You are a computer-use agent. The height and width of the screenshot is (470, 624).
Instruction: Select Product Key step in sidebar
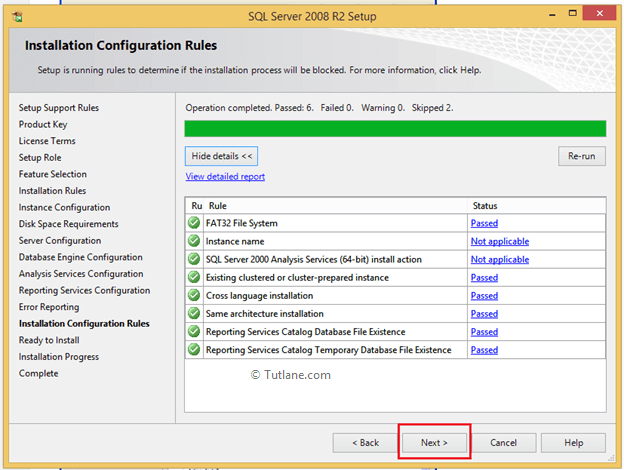tap(43, 125)
